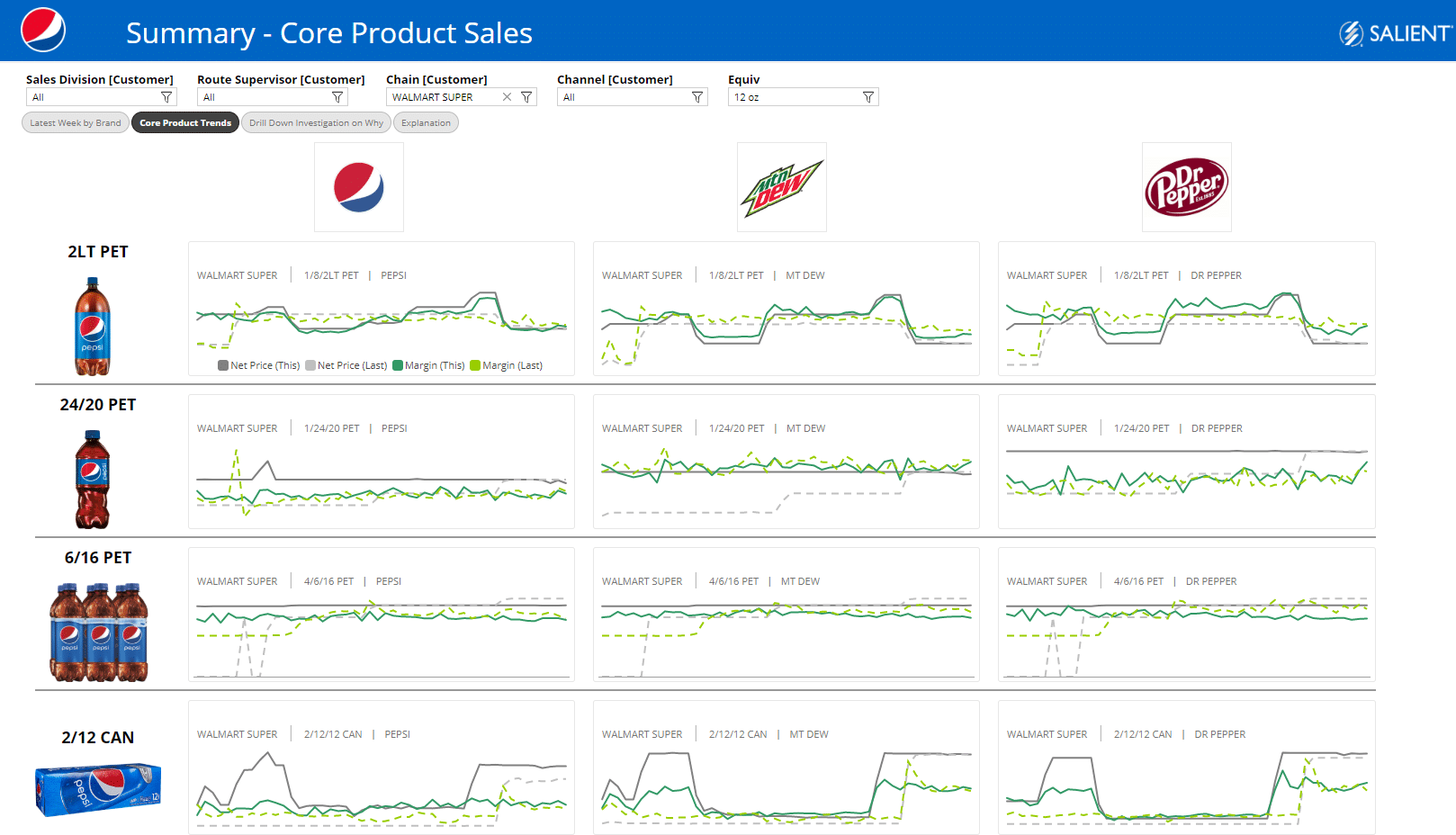The image size is (1456, 835).
Task: Select the Mtn Dew brand logo
Action: [x=781, y=187]
